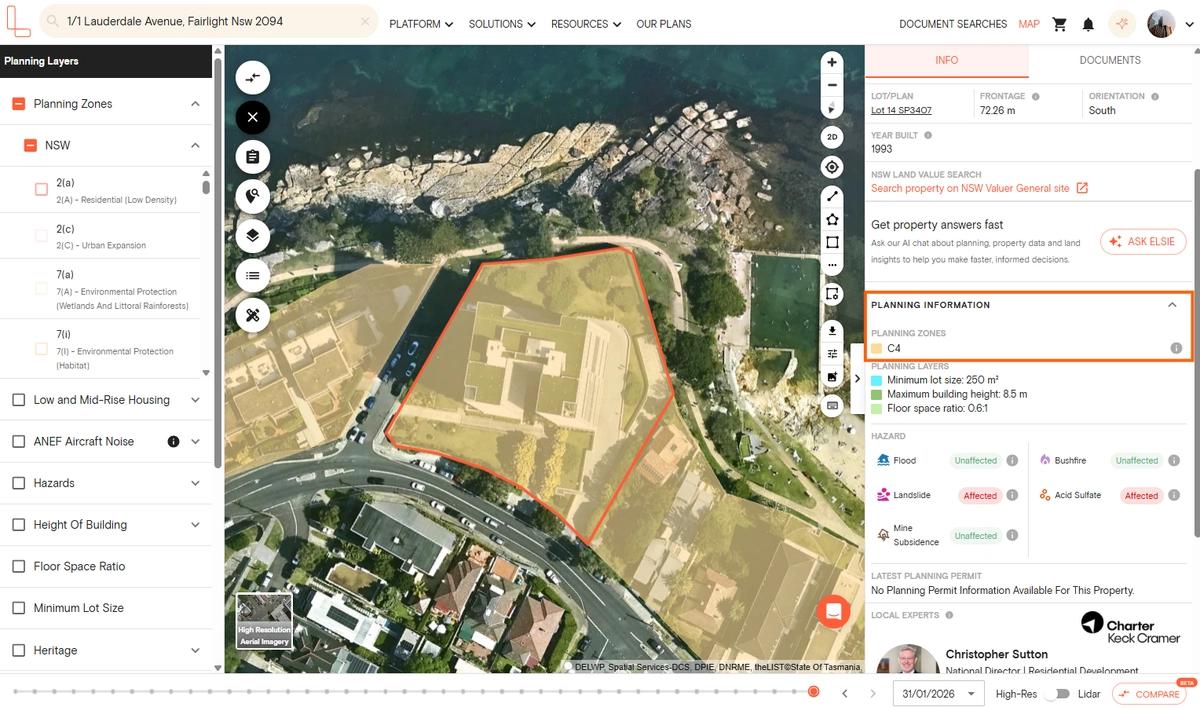Open the list legend button
The height and width of the screenshot is (708, 1200).
pyautogui.click(x=252, y=276)
